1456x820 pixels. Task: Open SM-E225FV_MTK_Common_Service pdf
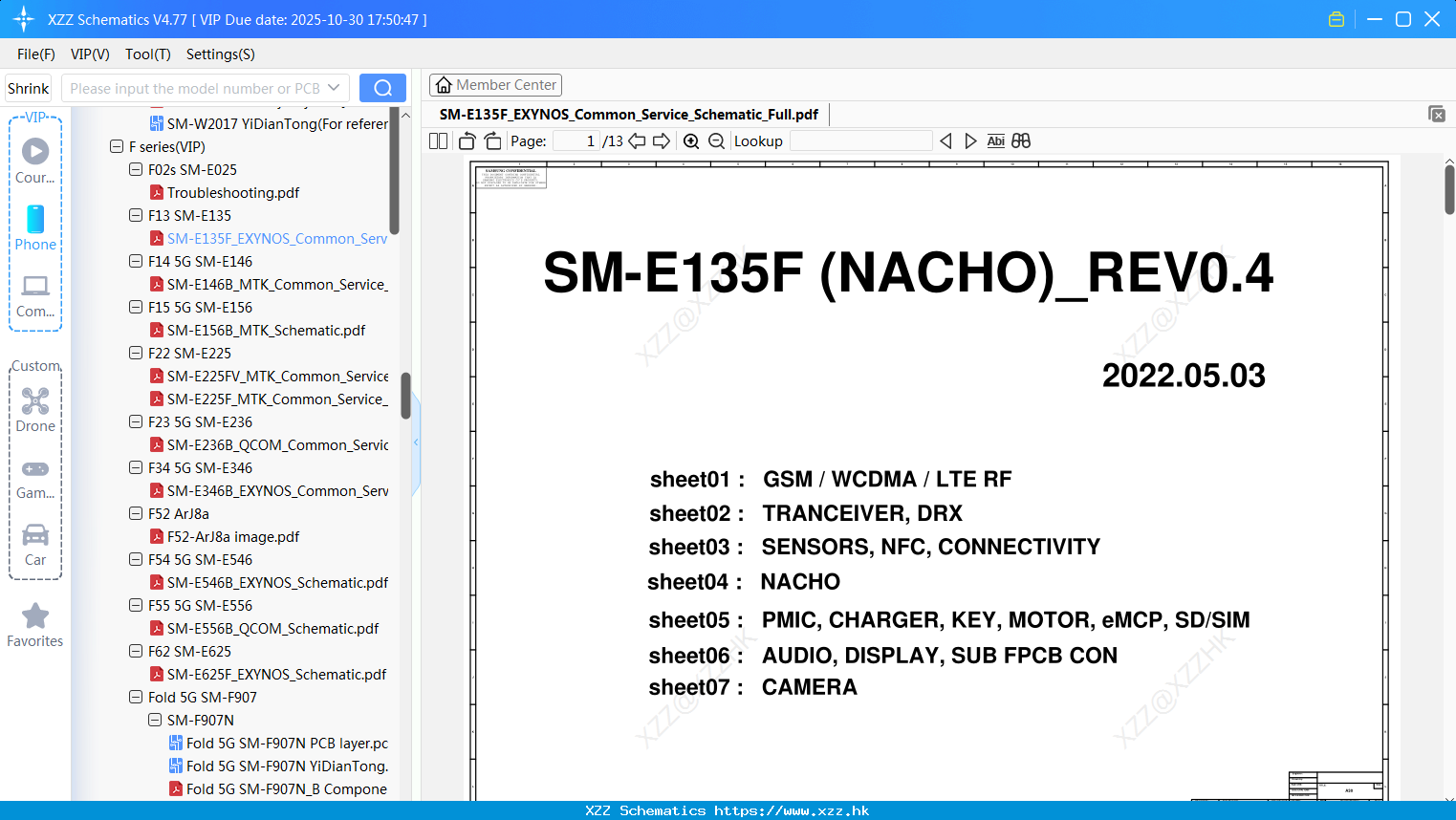[x=269, y=376]
